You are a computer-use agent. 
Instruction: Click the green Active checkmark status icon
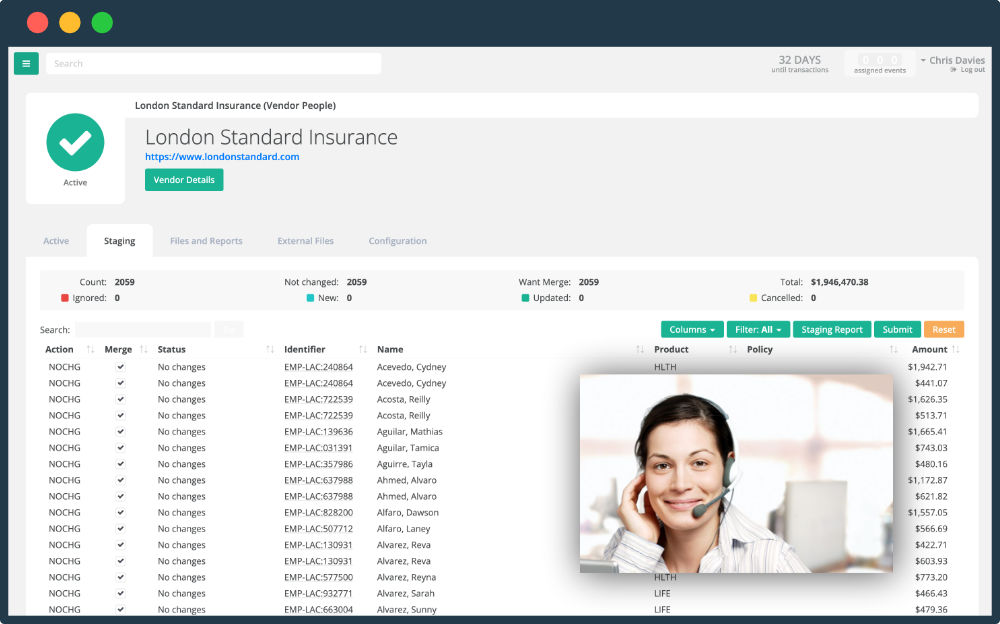(75, 142)
